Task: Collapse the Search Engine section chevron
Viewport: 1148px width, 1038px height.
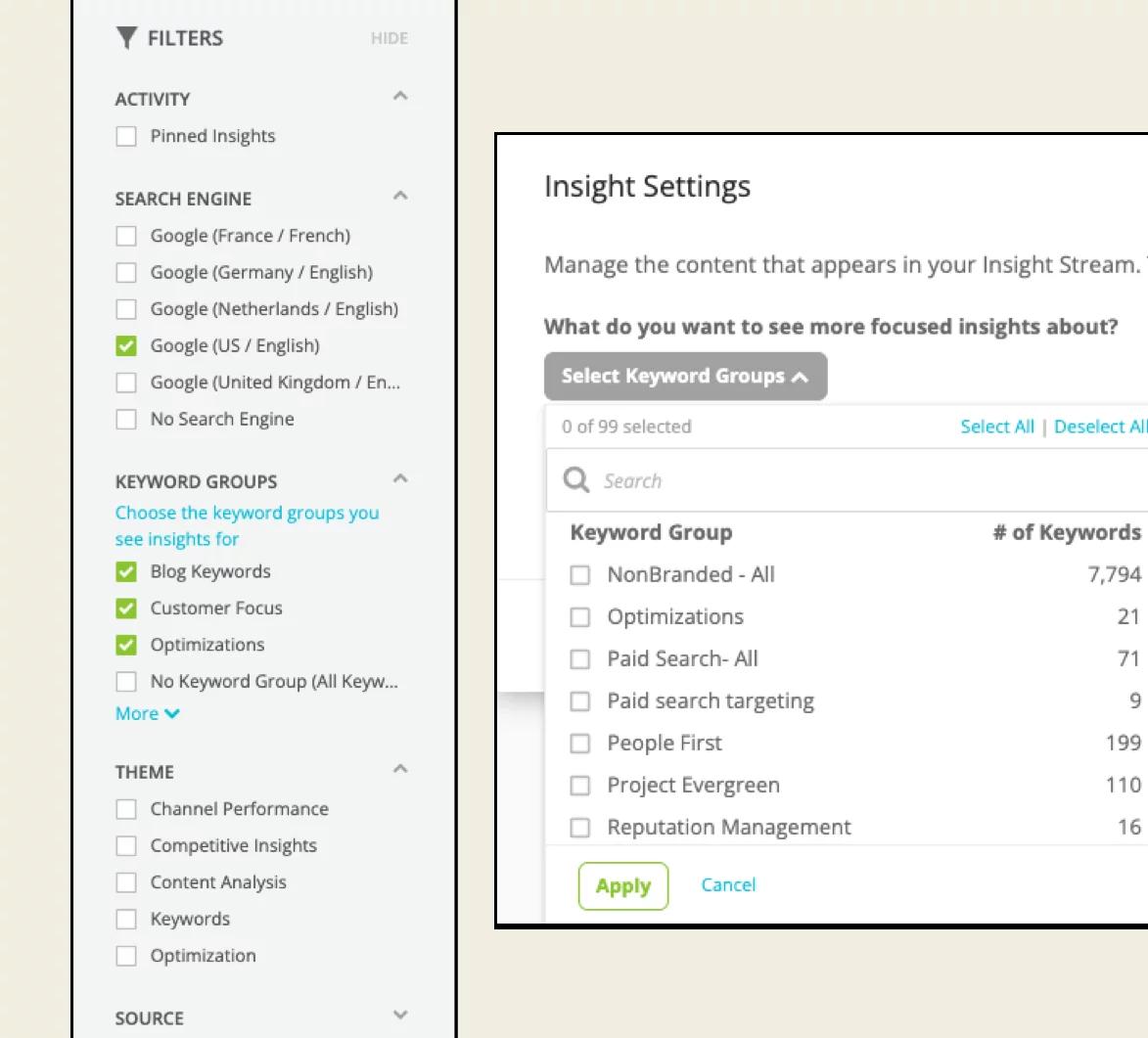Action: (399, 196)
